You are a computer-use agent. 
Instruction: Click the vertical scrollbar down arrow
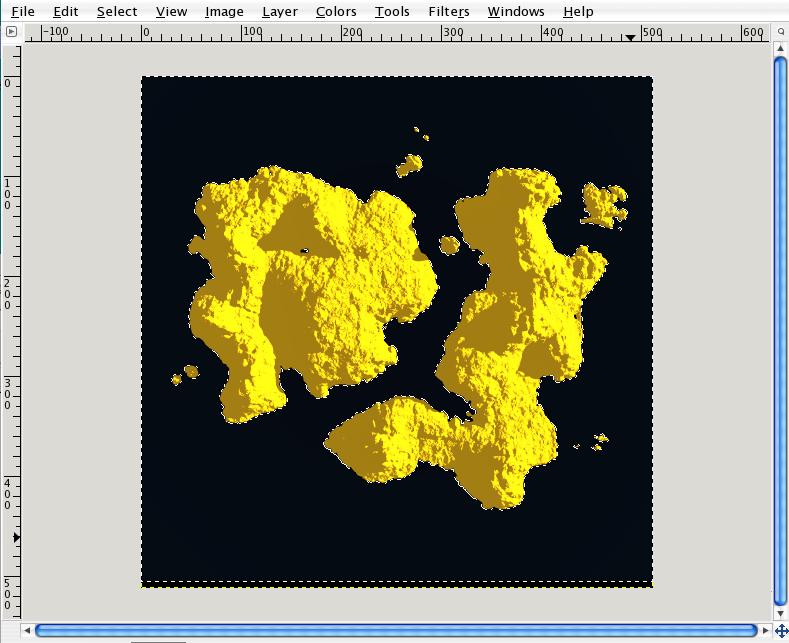click(780, 613)
